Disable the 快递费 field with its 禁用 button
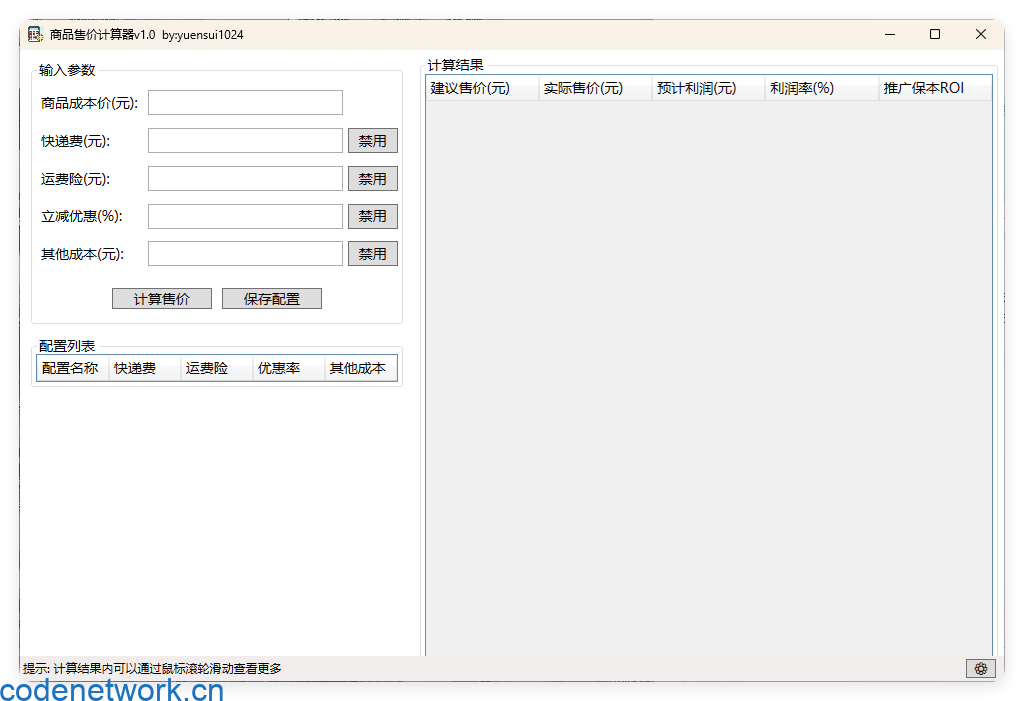The height and width of the screenshot is (701, 1024). pyautogui.click(x=372, y=140)
